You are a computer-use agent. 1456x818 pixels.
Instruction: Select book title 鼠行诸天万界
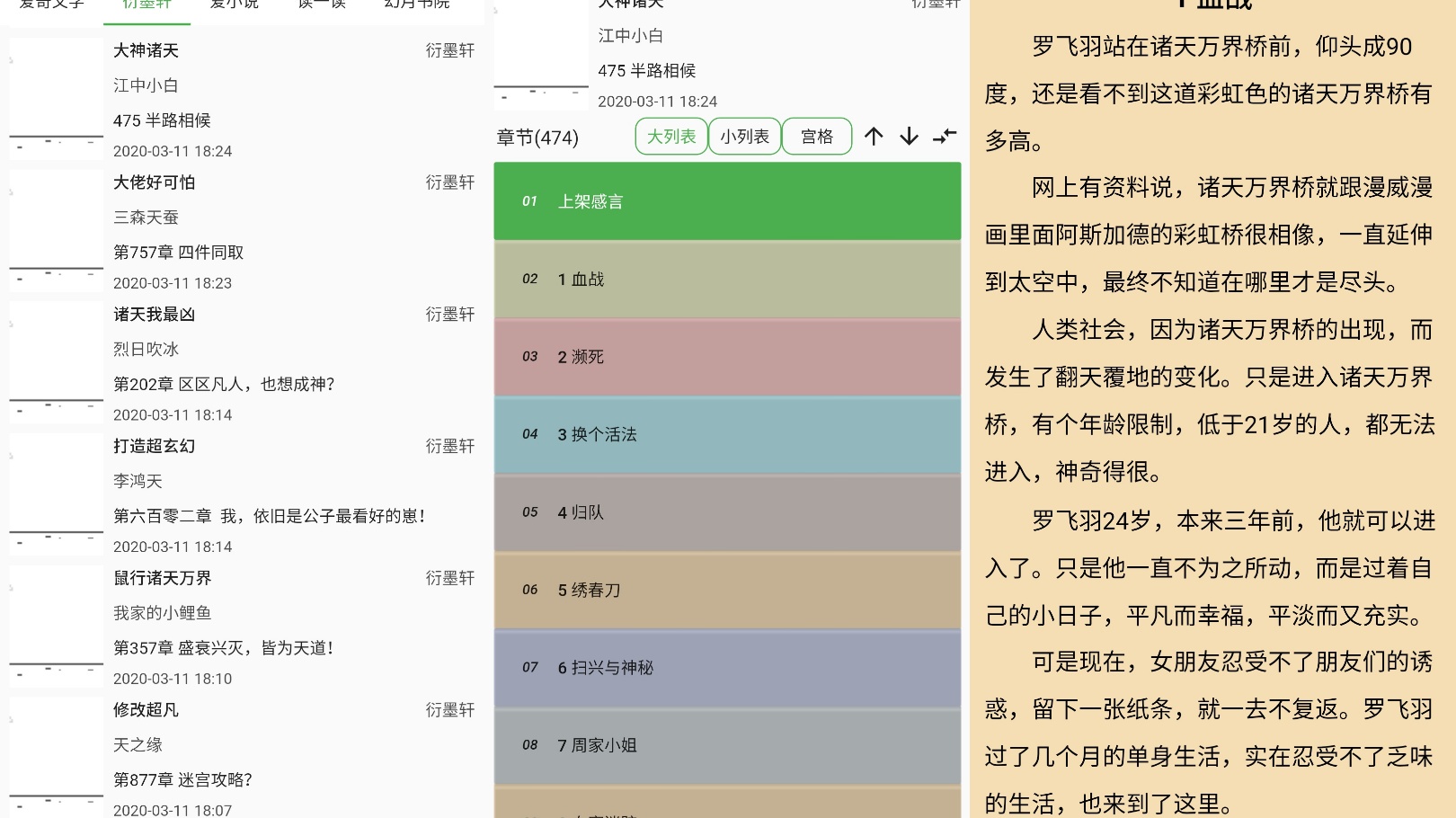pyautogui.click(x=162, y=578)
